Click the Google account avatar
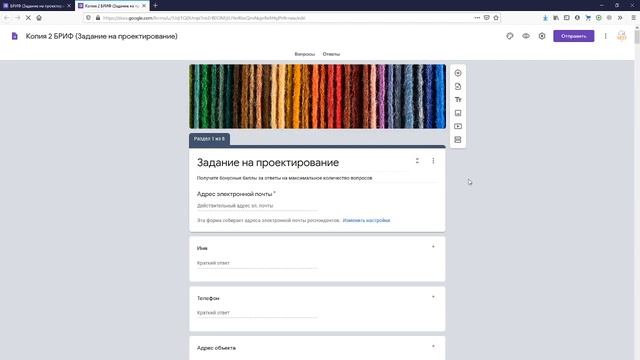The width and height of the screenshot is (640, 360). click(x=621, y=36)
